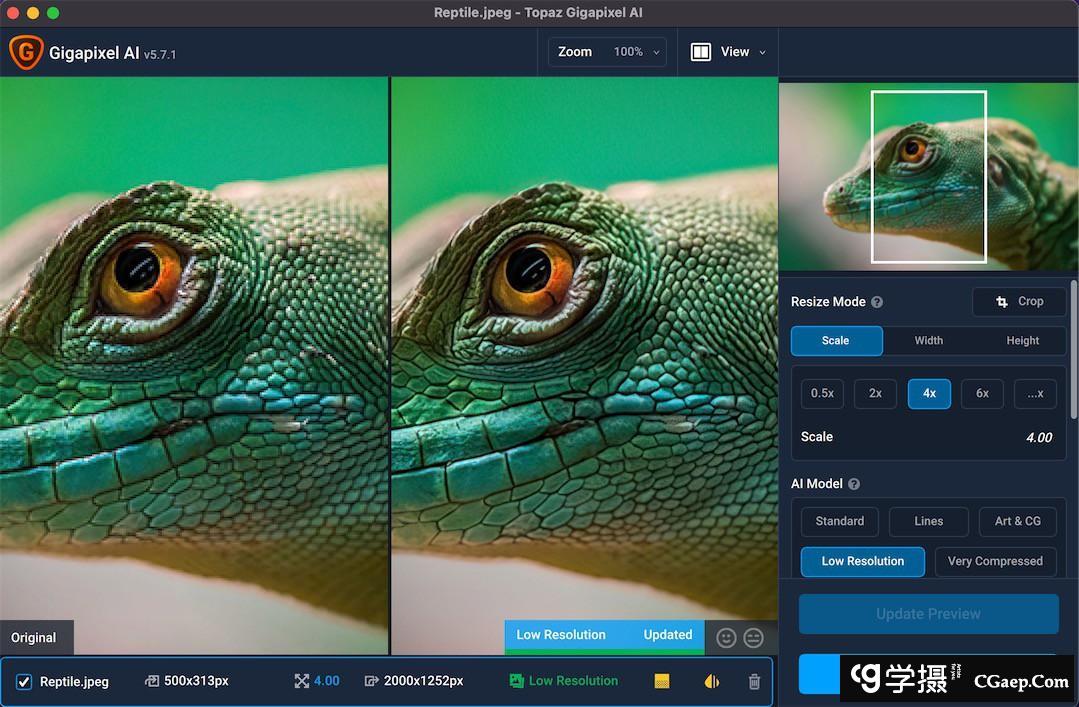
Task: Click the neutral face feedback icon
Action: 754,637
